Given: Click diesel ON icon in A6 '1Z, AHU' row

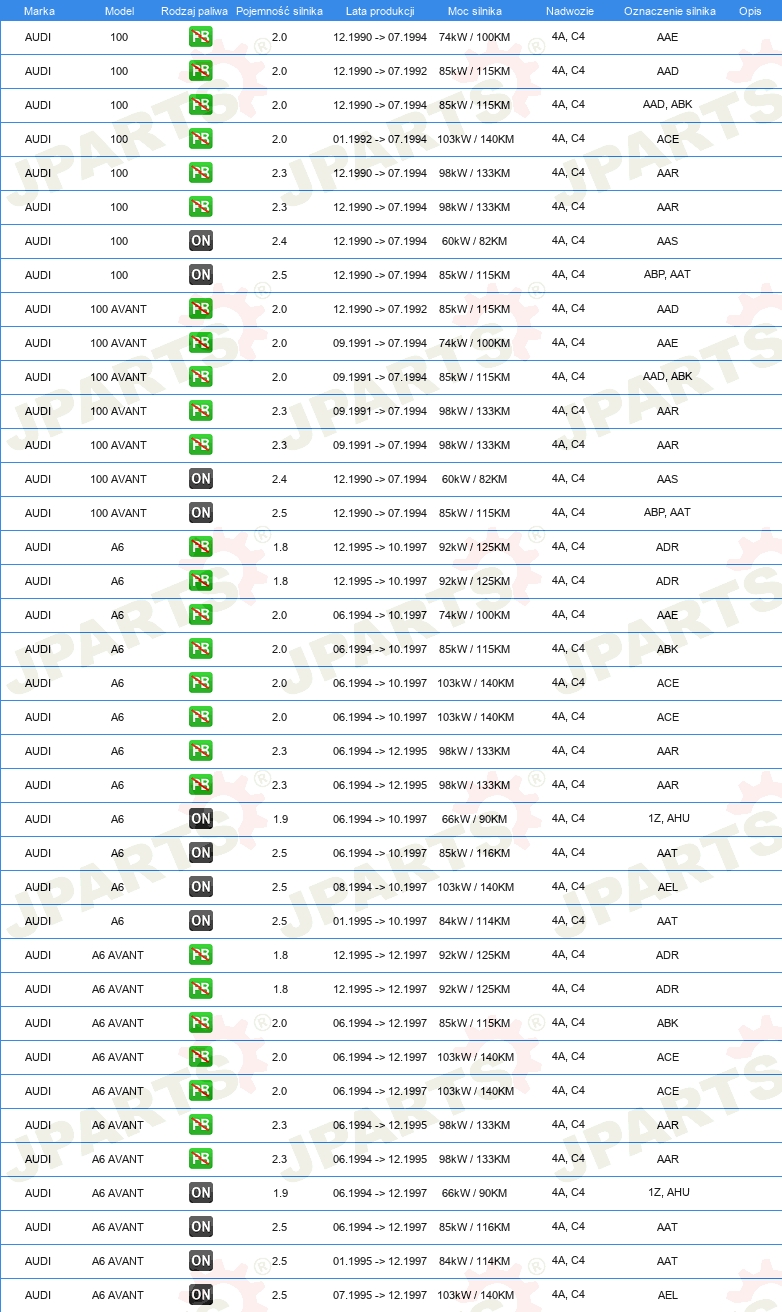Looking at the screenshot, I should pyautogui.click(x=201, y=819).
